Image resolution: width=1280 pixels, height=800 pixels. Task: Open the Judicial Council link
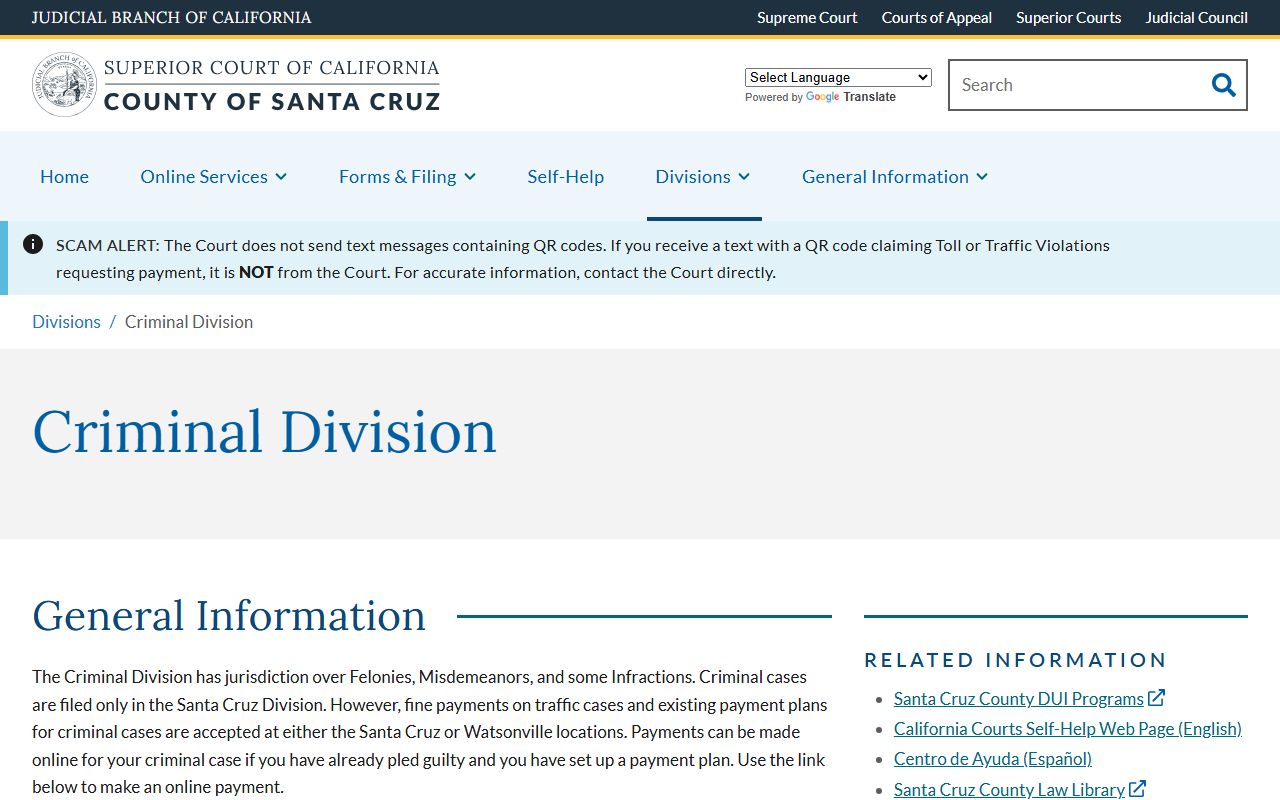click(x=1197, y=17)
